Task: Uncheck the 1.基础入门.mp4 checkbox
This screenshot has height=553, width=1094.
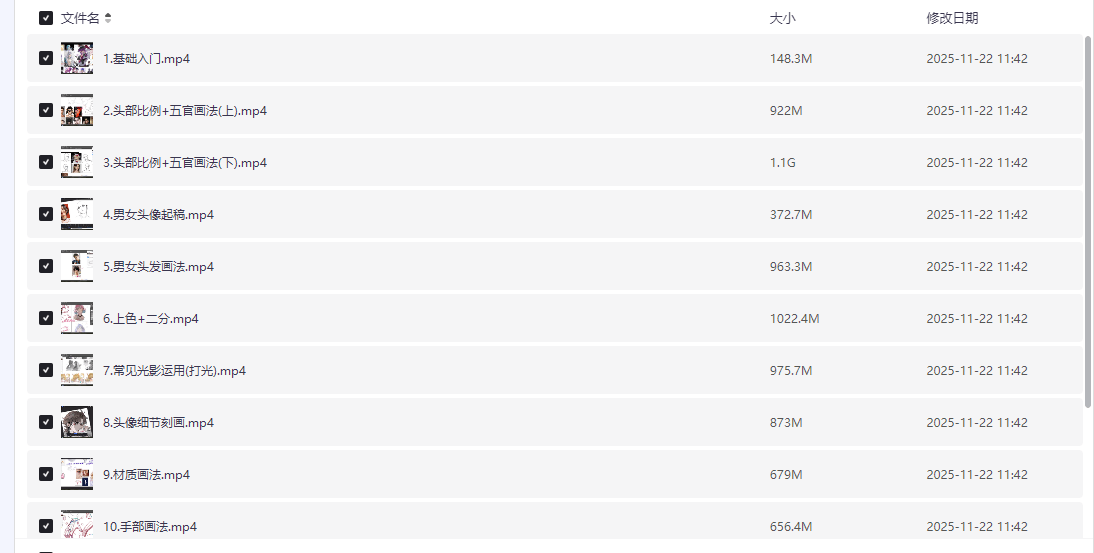Action: click(46, 59)
